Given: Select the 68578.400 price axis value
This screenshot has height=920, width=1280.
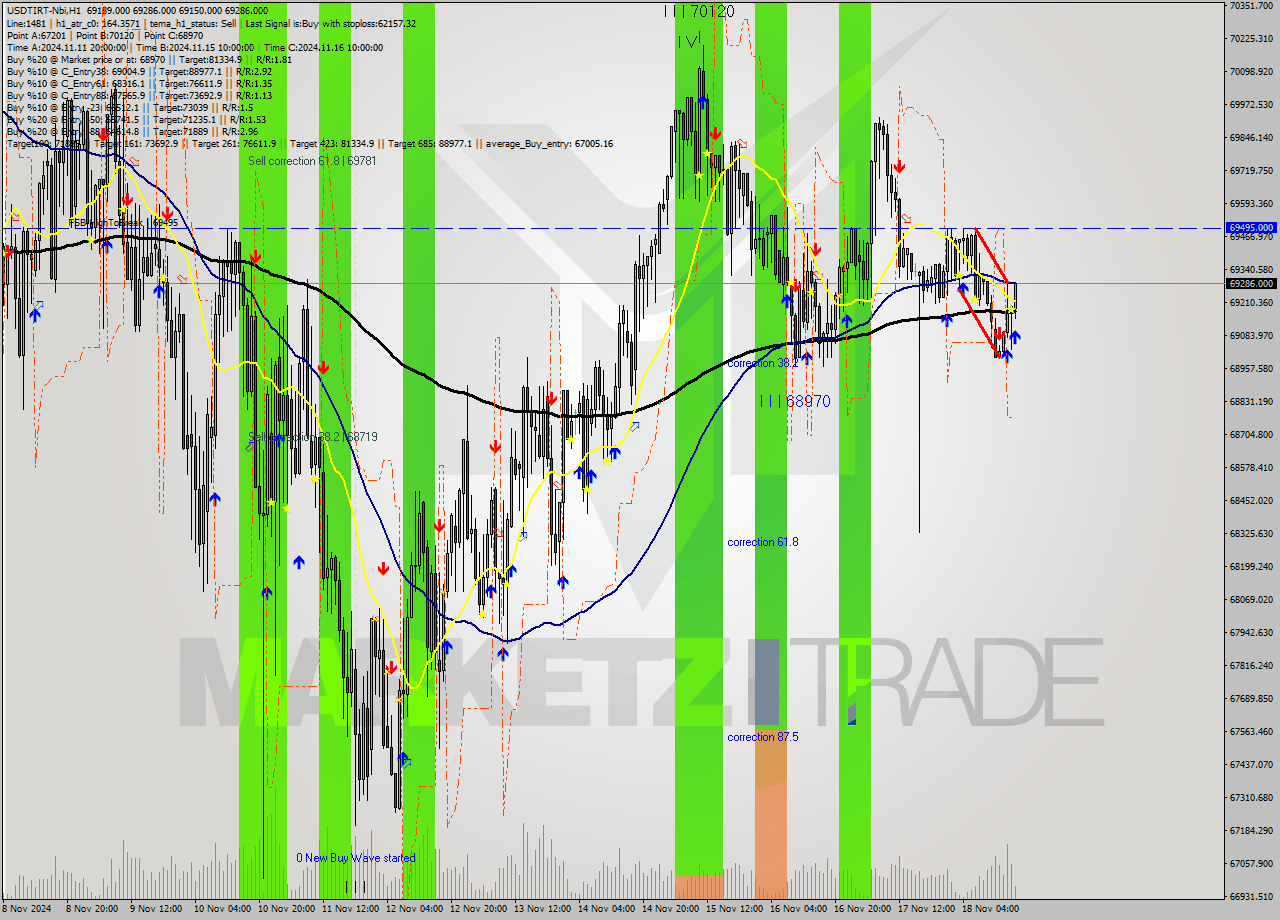Looking at the screenshot, I should [x=1251, y=468].
